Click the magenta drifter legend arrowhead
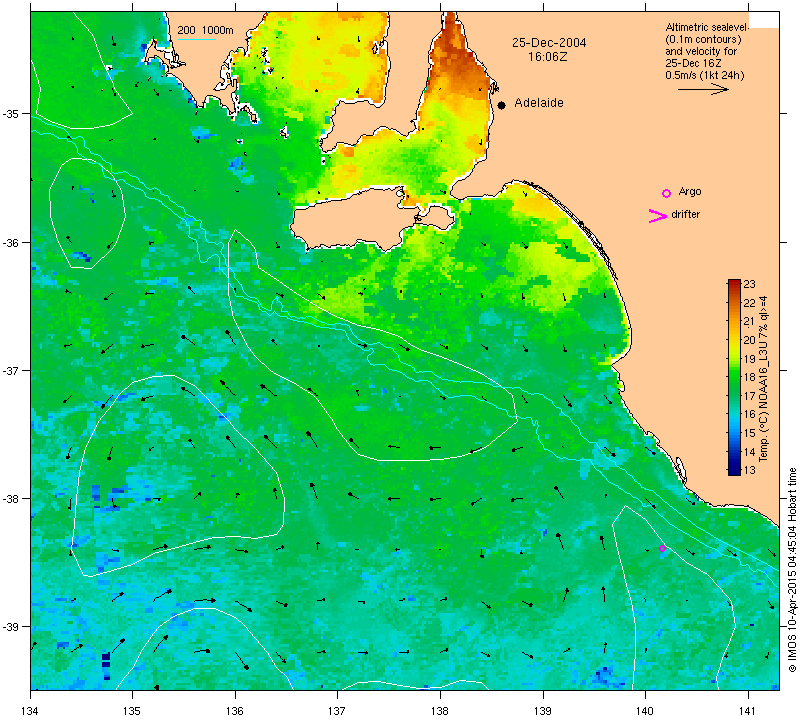 coord(658,216)
